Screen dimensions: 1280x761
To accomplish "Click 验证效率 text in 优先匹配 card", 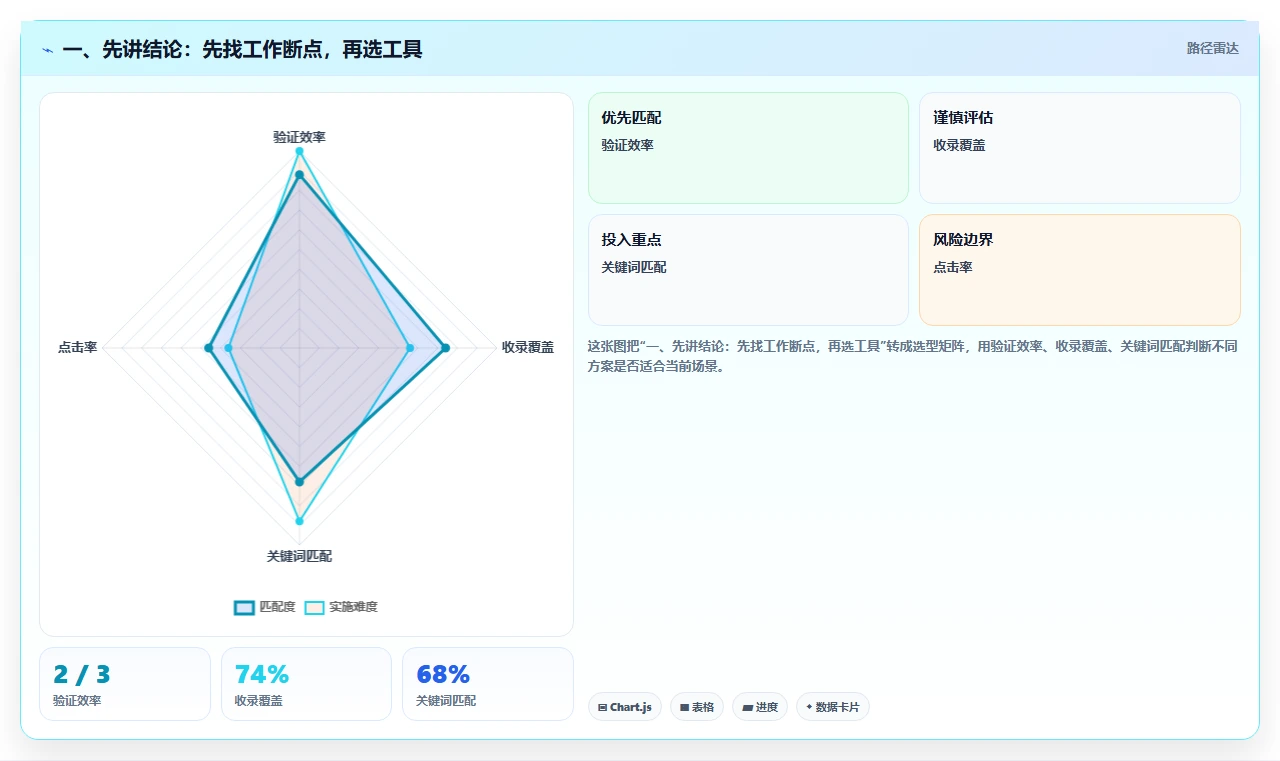I will tap(627, 145).
